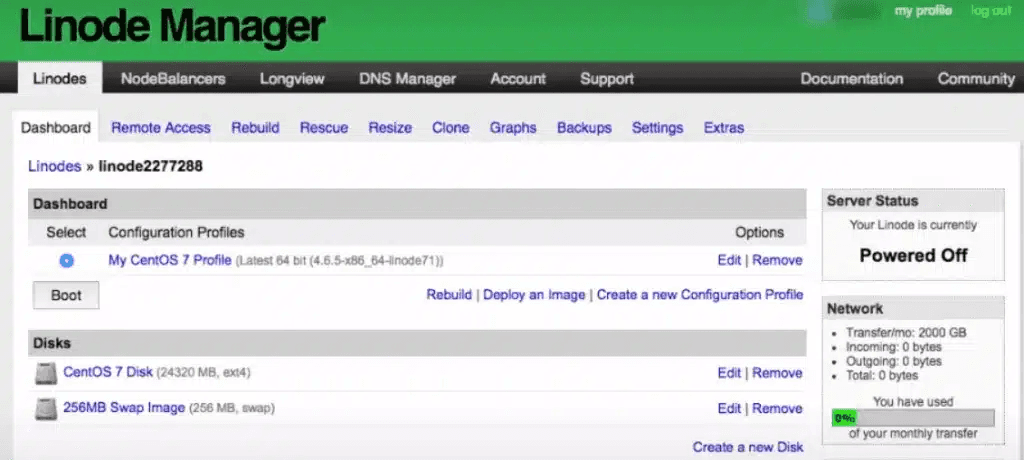Click the CentOS 7 Disk drive icon
Viewport: 1024px width, 460px height.
click(x=46, y=374)
